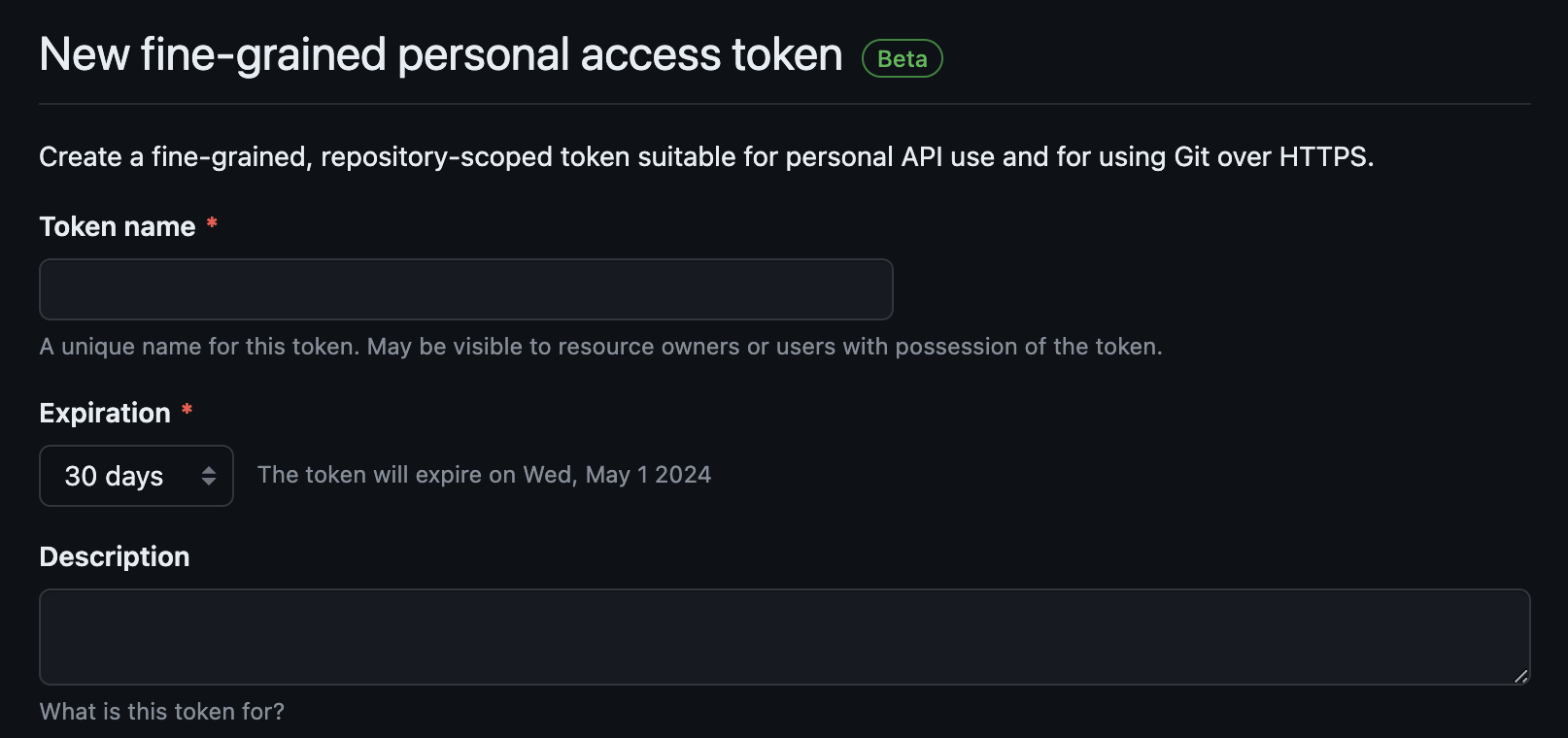Click the What is this token for? hint text
The height and width of the screenshot is (738, 1568).
[161, 711]
